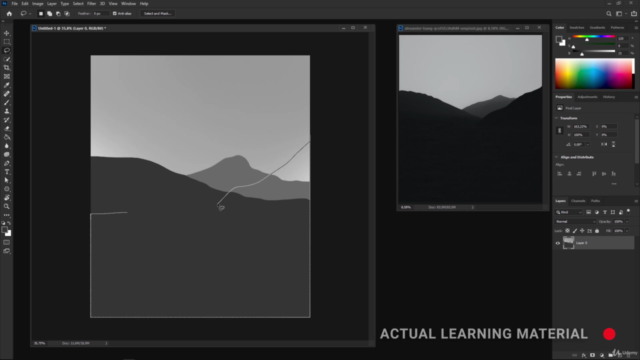
Task: Select the Lasso tool in the toolbox
Action: point(7,50)
